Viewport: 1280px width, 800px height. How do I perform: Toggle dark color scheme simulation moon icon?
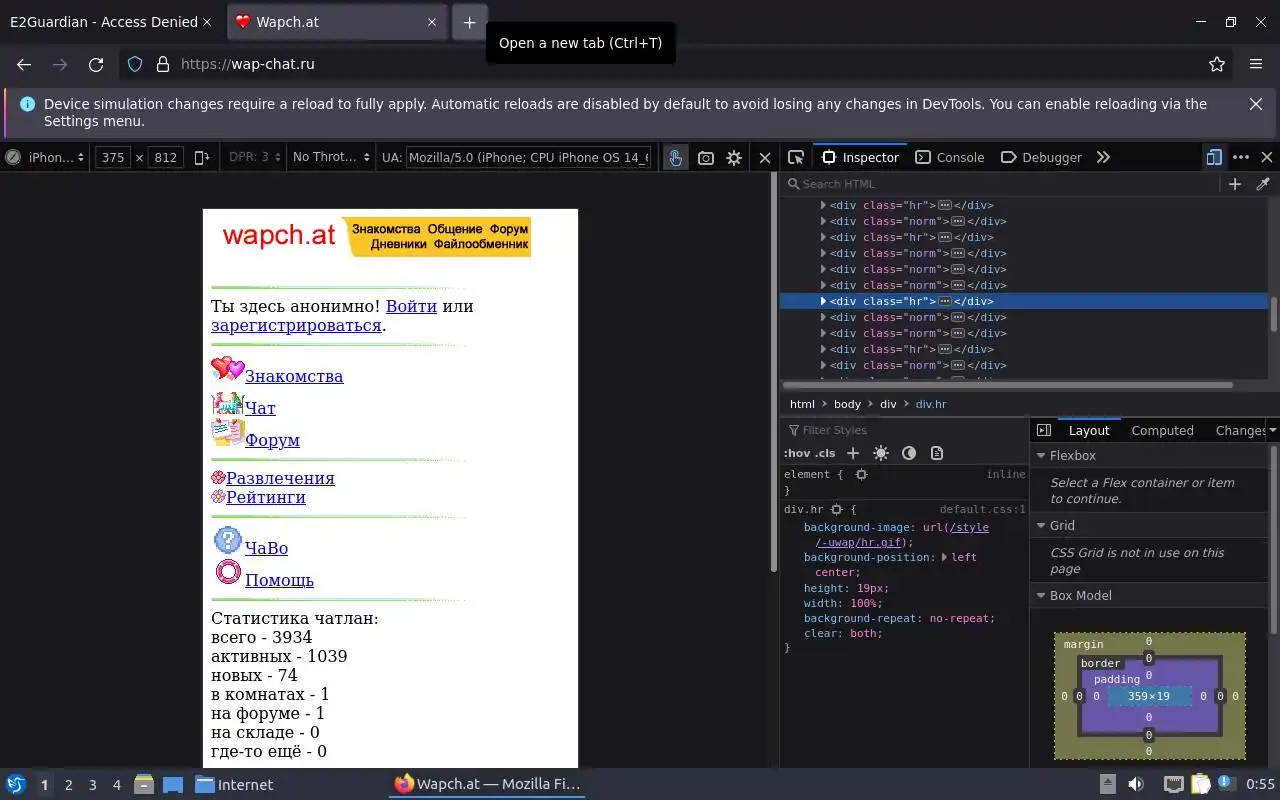(909, 453)
